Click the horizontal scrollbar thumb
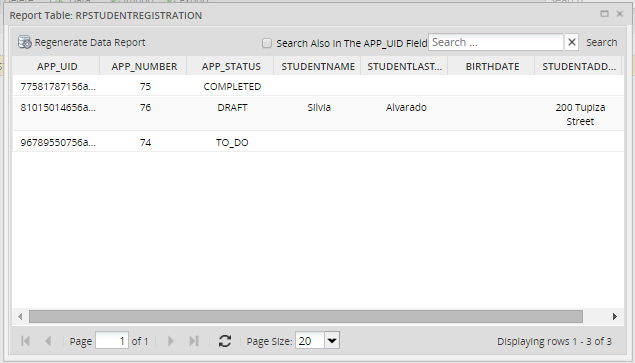This screenshot has height=363, width=635. point(306,316)
